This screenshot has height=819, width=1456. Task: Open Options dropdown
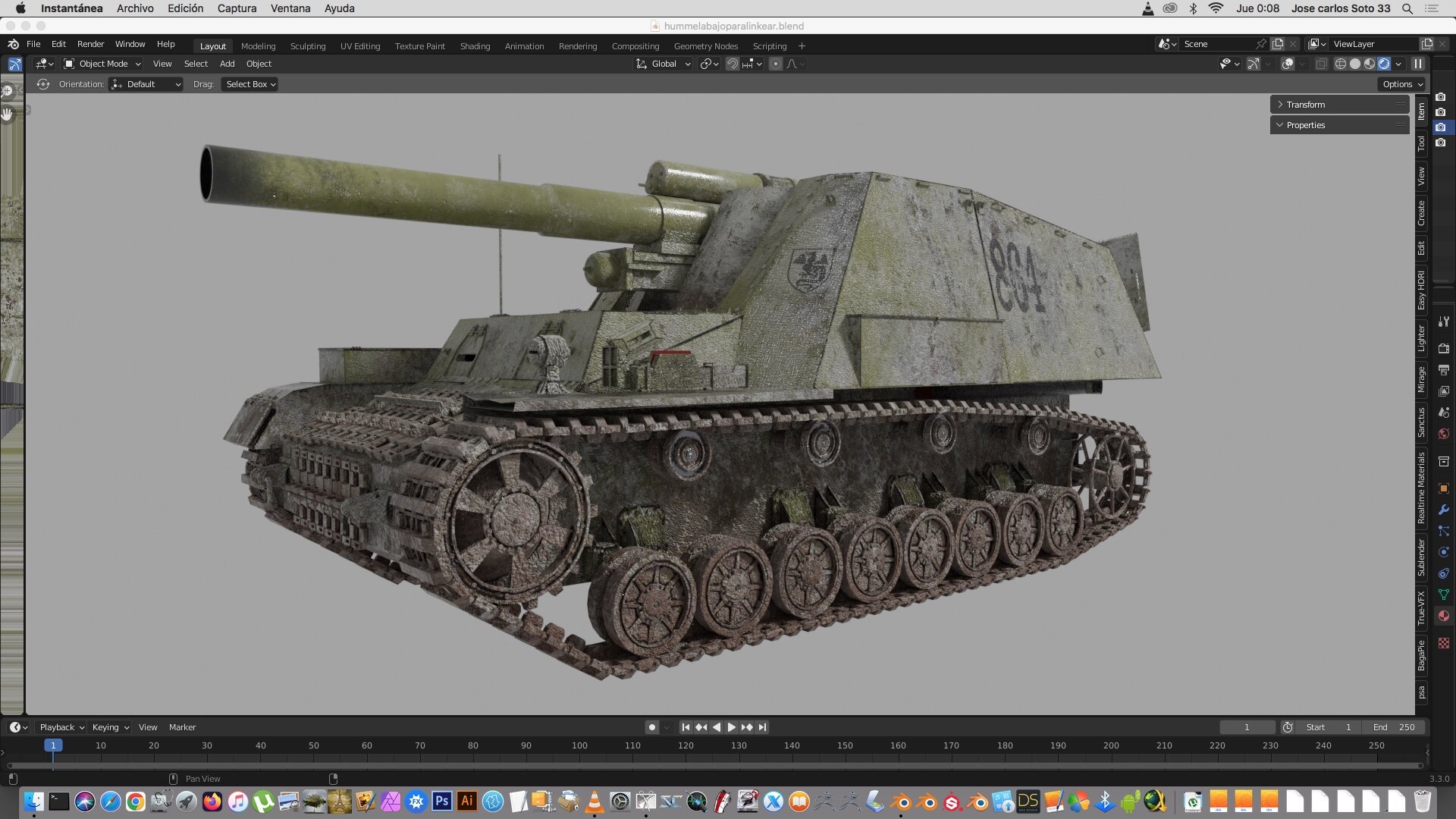click(x=1401, y=84)
